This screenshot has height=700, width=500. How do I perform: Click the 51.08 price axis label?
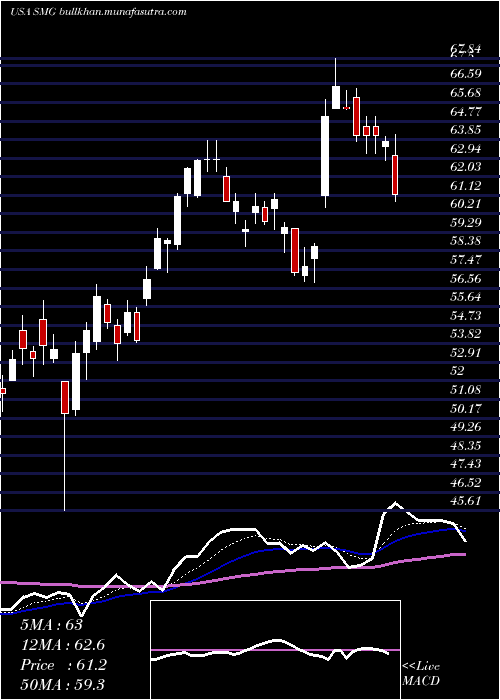point(466,389)
